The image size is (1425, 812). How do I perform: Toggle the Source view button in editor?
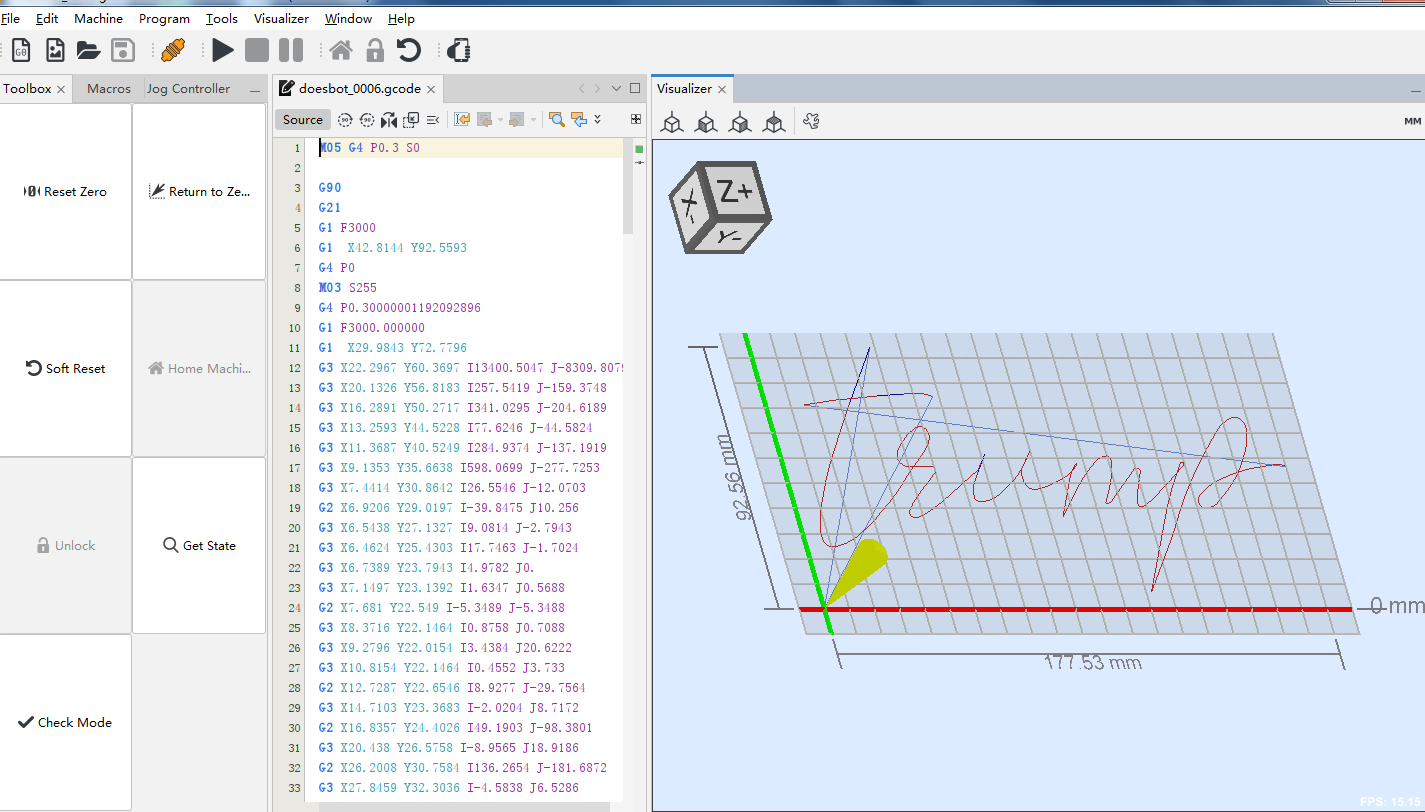[x=302, y=120]
